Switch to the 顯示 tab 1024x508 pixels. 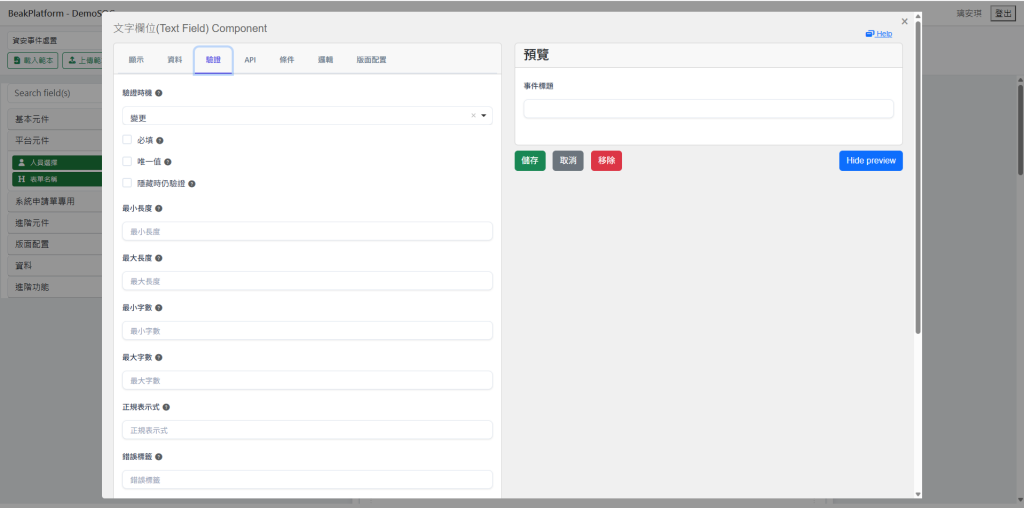(x=136, y=59)
